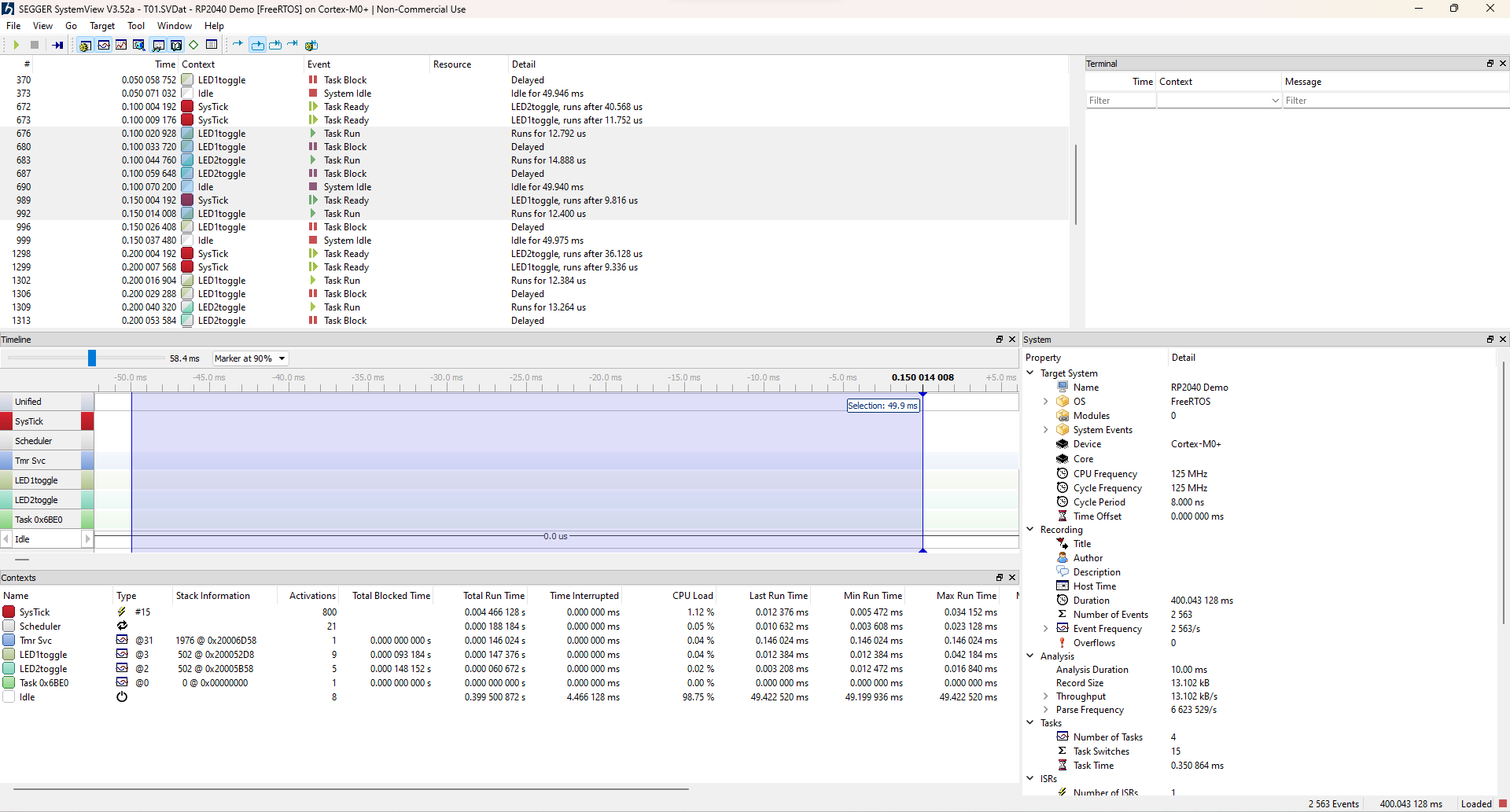Collapse the Recording tree node
Viewport: 1510px width, 812px height.
(1030, 530)
